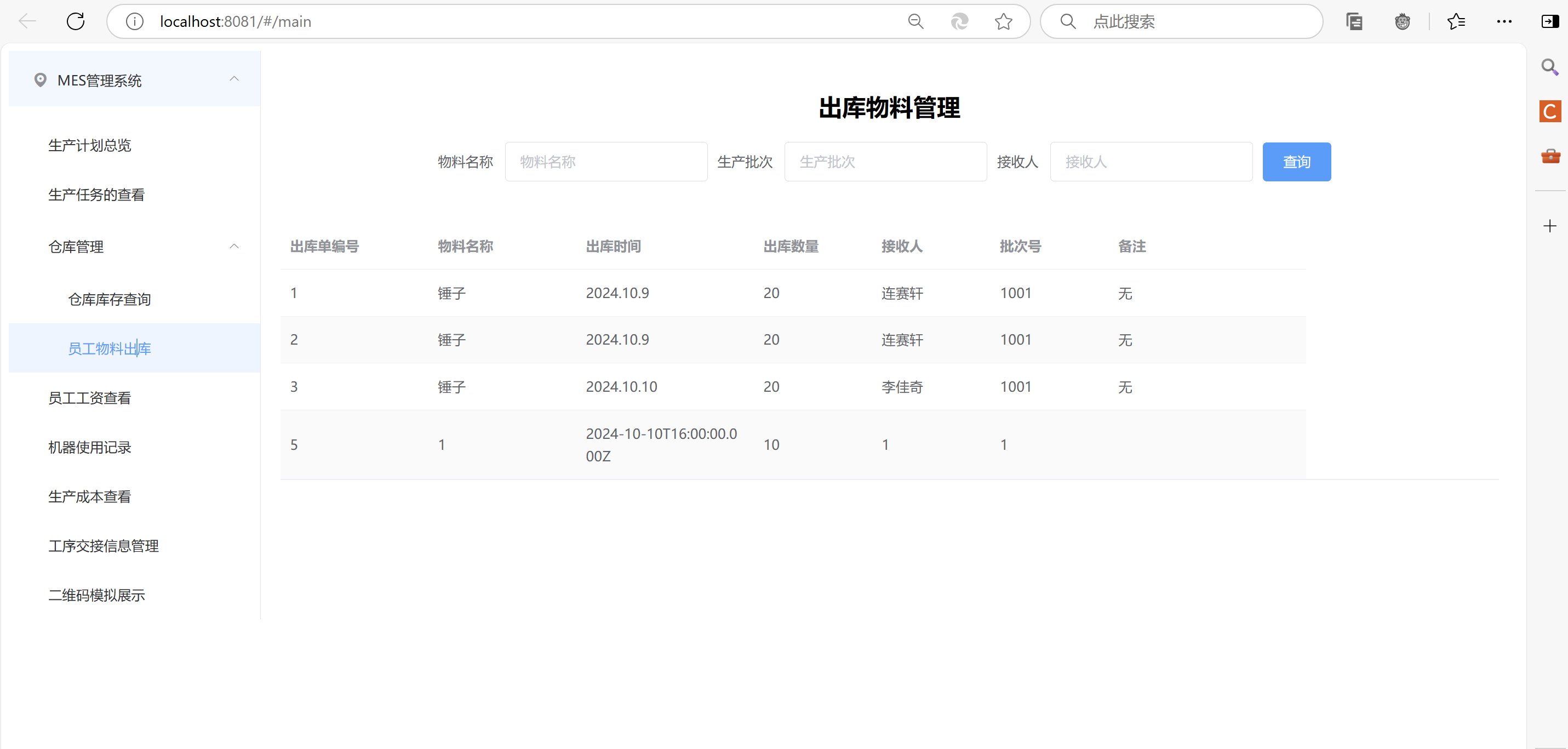The image size is (1568, 749).
Task: Add page to favorites with star icon
Action: point(1003,22)
